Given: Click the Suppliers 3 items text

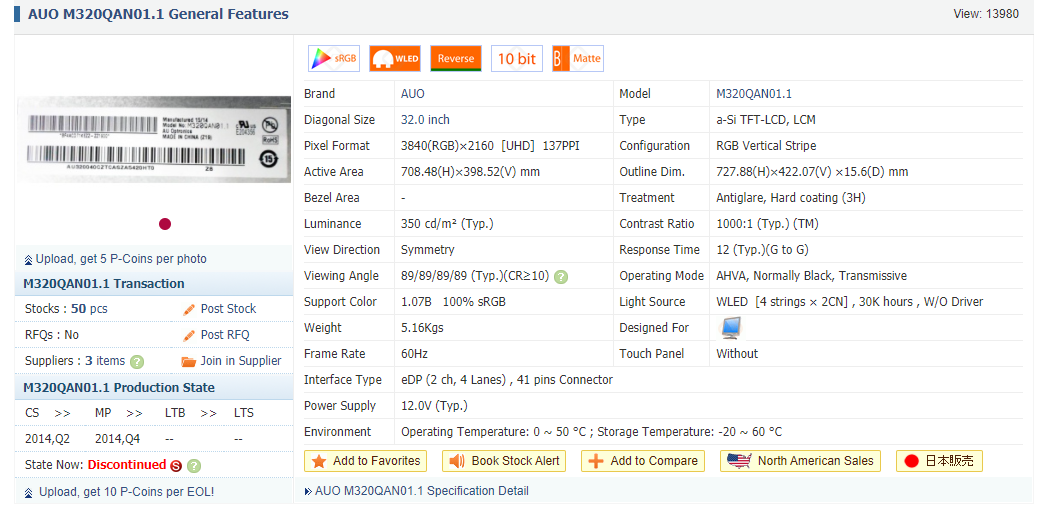Looking at the screenshot, I should 75,361.
